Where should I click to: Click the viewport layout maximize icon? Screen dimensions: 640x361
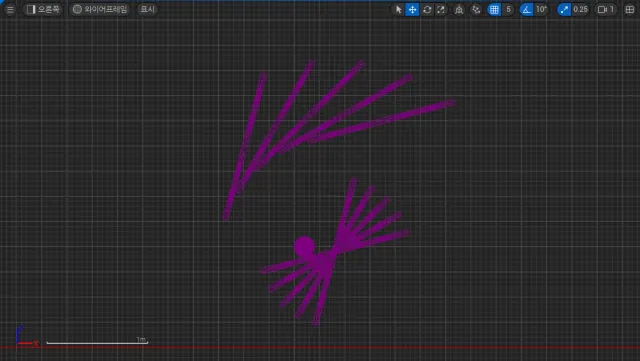(x=629, y=9)
